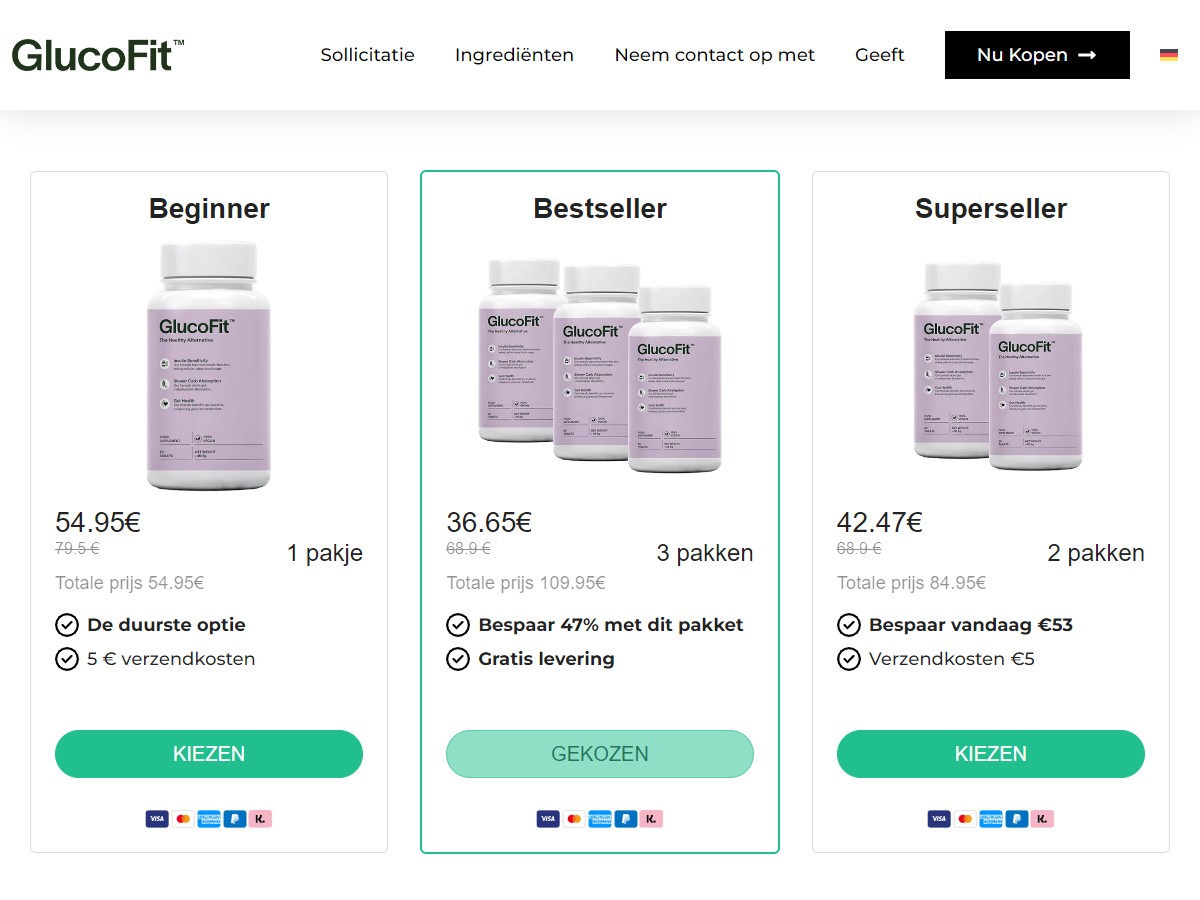Click the Visa icon under Beginner package

click(x=157, y=819)
